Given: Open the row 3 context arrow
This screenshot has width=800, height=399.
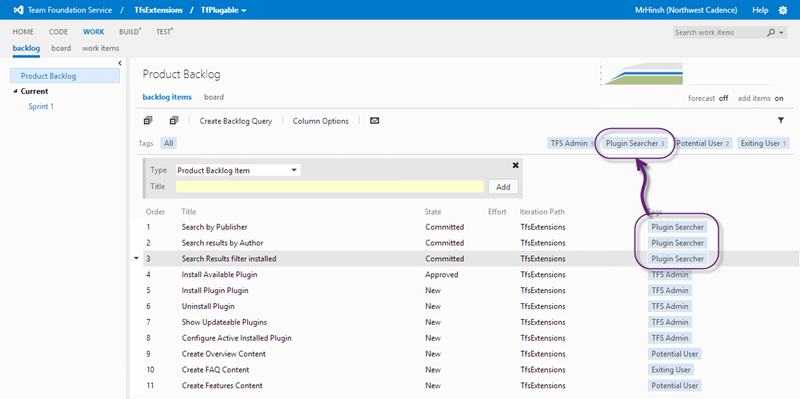Looking at the screenshot, I should point(136,259).
